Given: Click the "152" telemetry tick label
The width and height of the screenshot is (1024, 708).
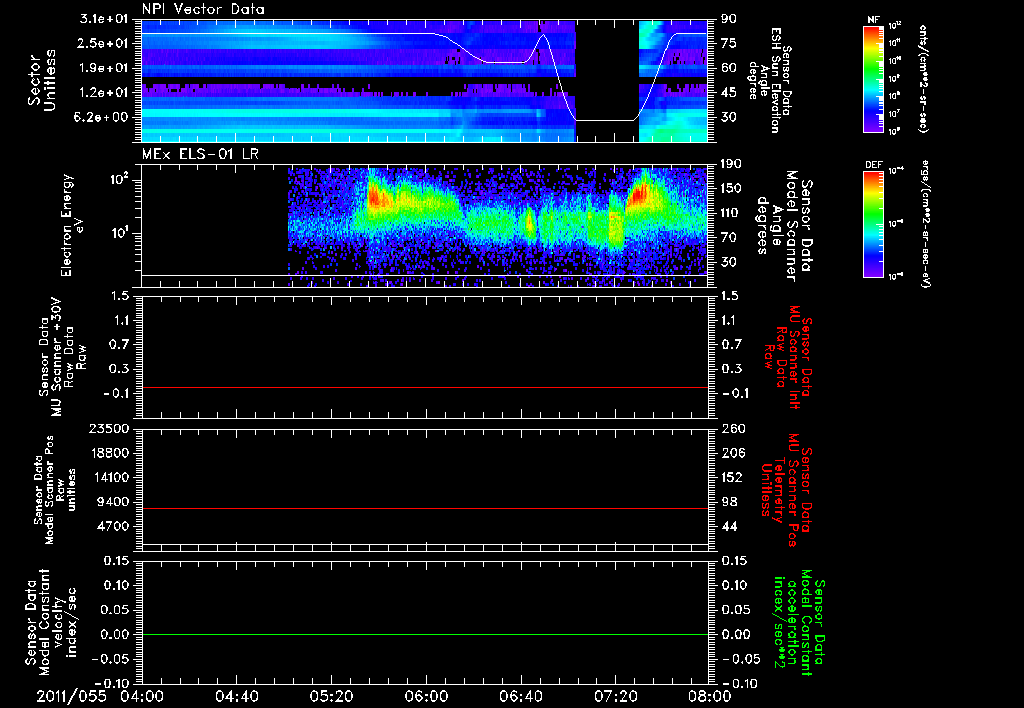Looking at the screenshot, I should coord(731,477).
